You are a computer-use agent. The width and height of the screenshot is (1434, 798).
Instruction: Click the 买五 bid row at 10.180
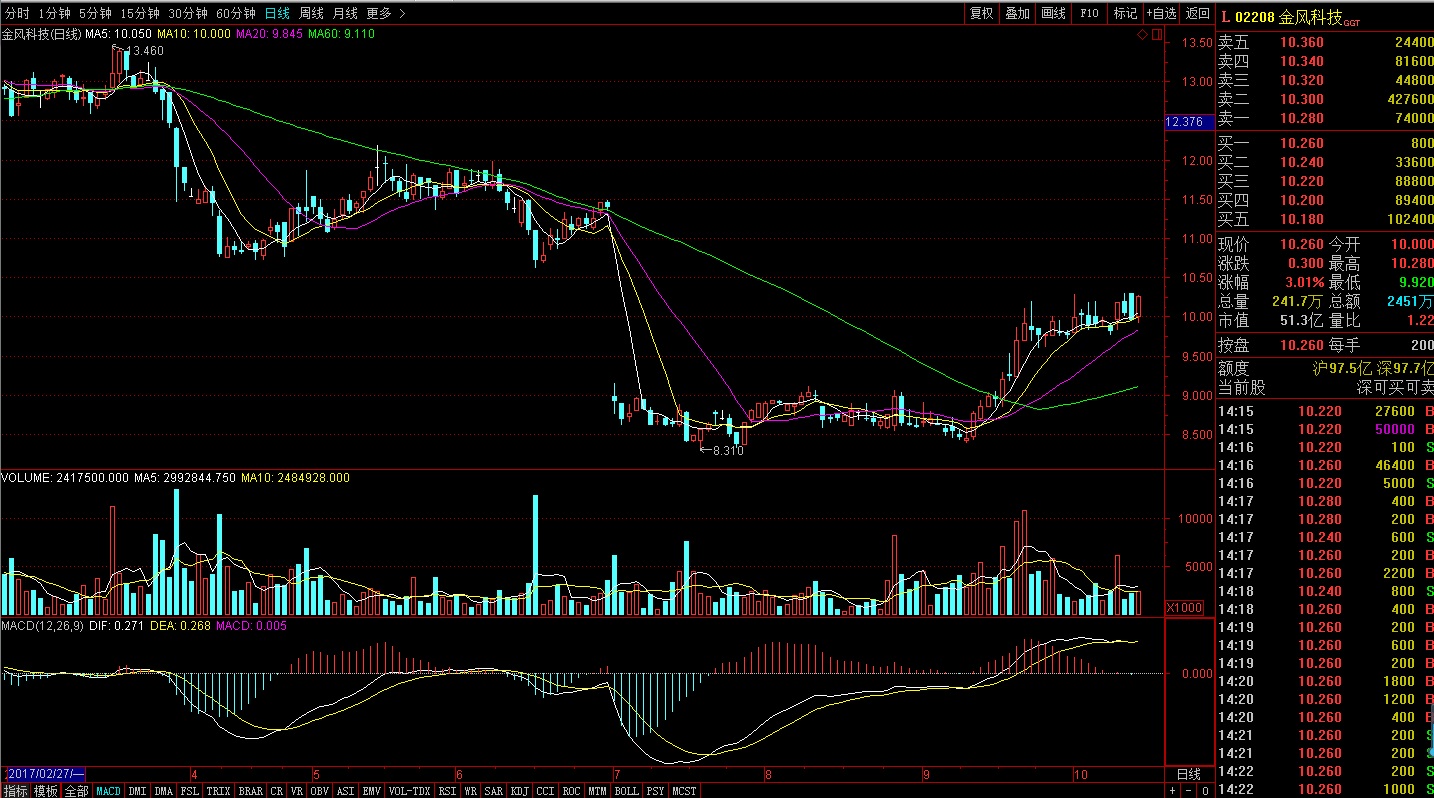point(1325,219)
